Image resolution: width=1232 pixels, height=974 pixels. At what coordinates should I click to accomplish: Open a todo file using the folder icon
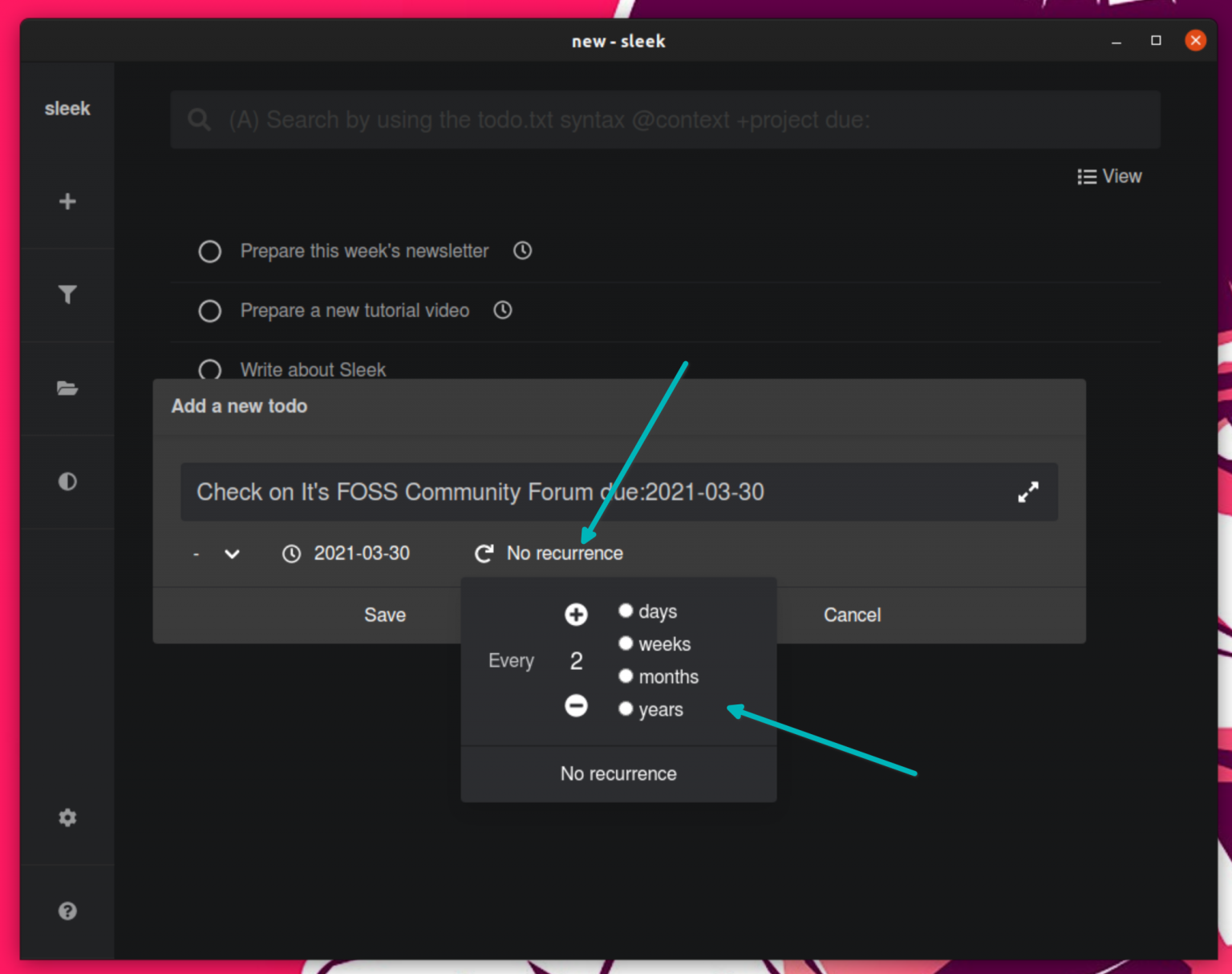pyautogui.click(x=67, y=388)
